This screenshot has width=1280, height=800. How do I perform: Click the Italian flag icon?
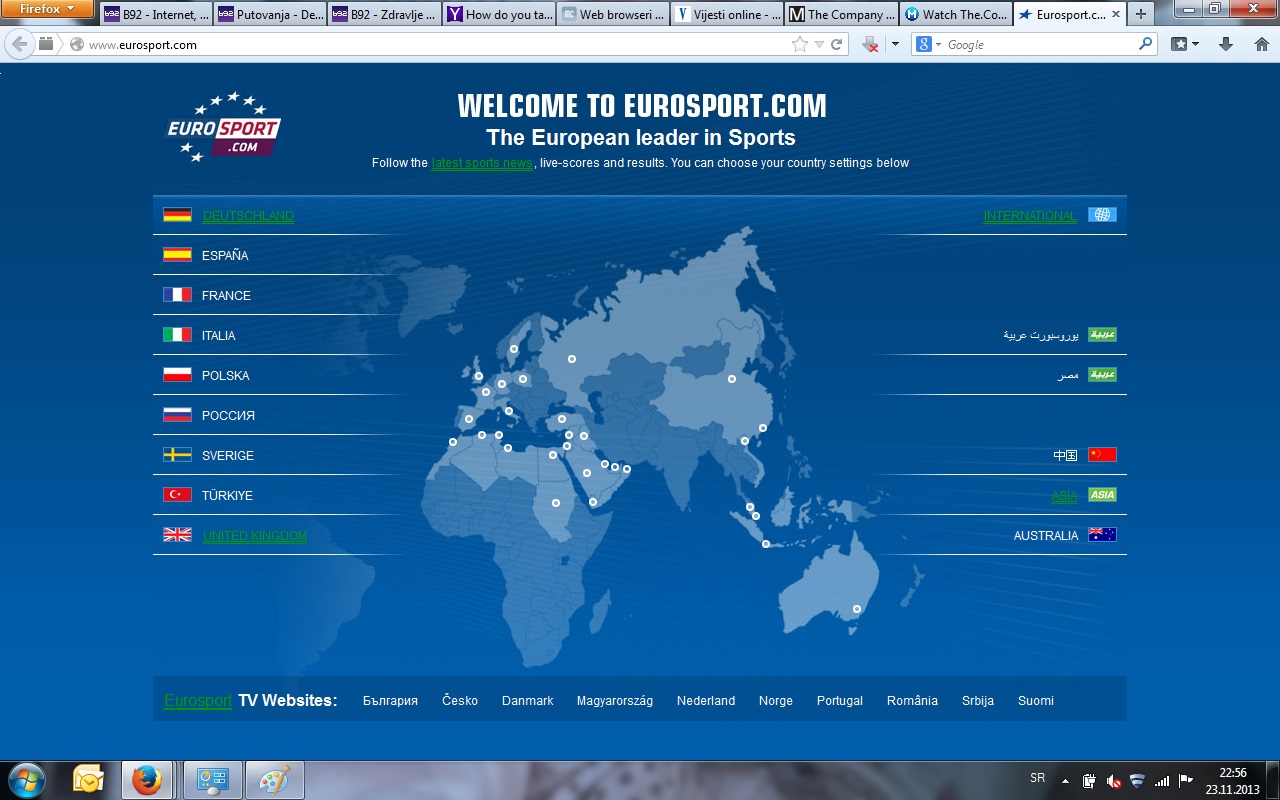pyautogui.click(x=177, y=335)
